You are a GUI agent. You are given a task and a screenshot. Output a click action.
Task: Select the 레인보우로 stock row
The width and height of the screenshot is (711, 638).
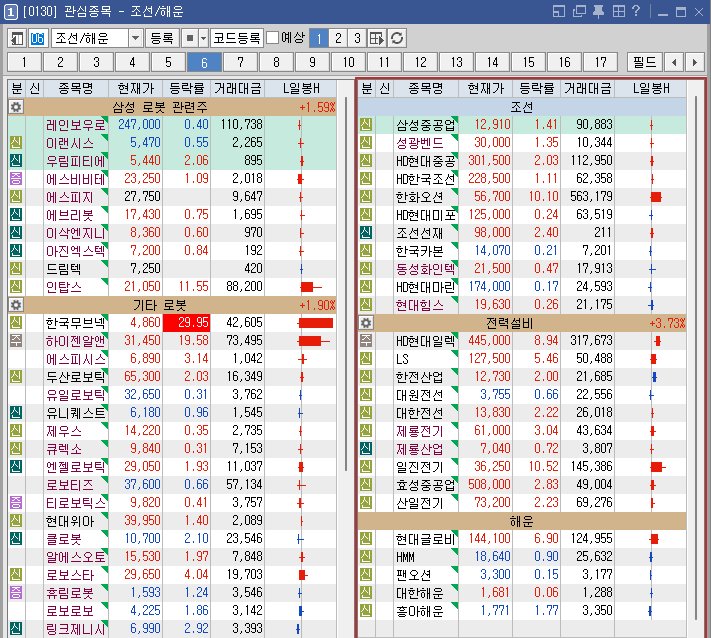coord(172,124)
